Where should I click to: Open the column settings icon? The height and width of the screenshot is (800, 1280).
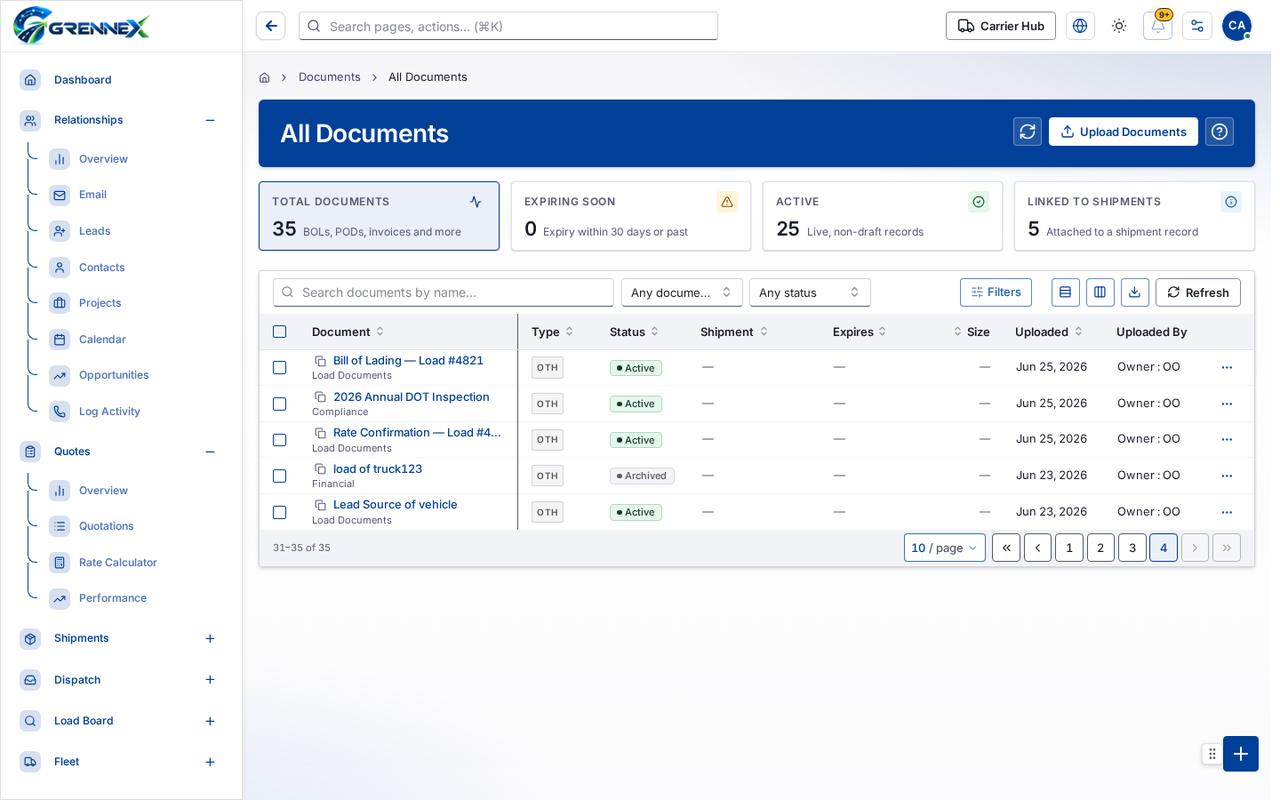[1100, 292]
